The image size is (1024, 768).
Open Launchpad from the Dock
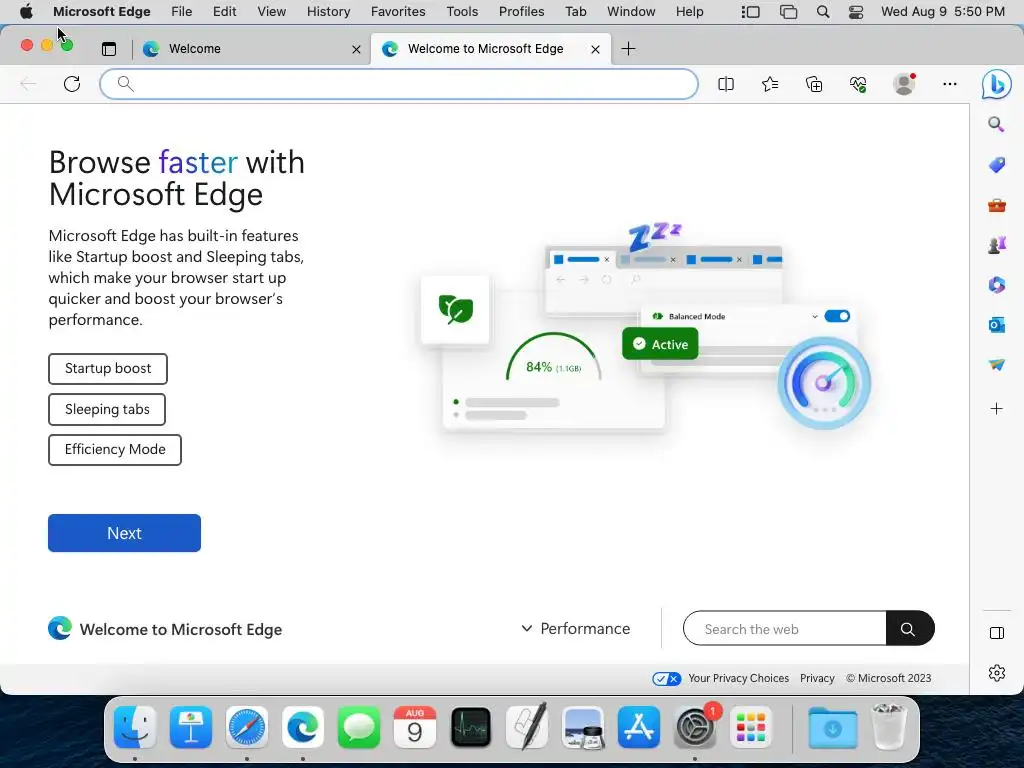pyautogui.click(x=751, y=727)
